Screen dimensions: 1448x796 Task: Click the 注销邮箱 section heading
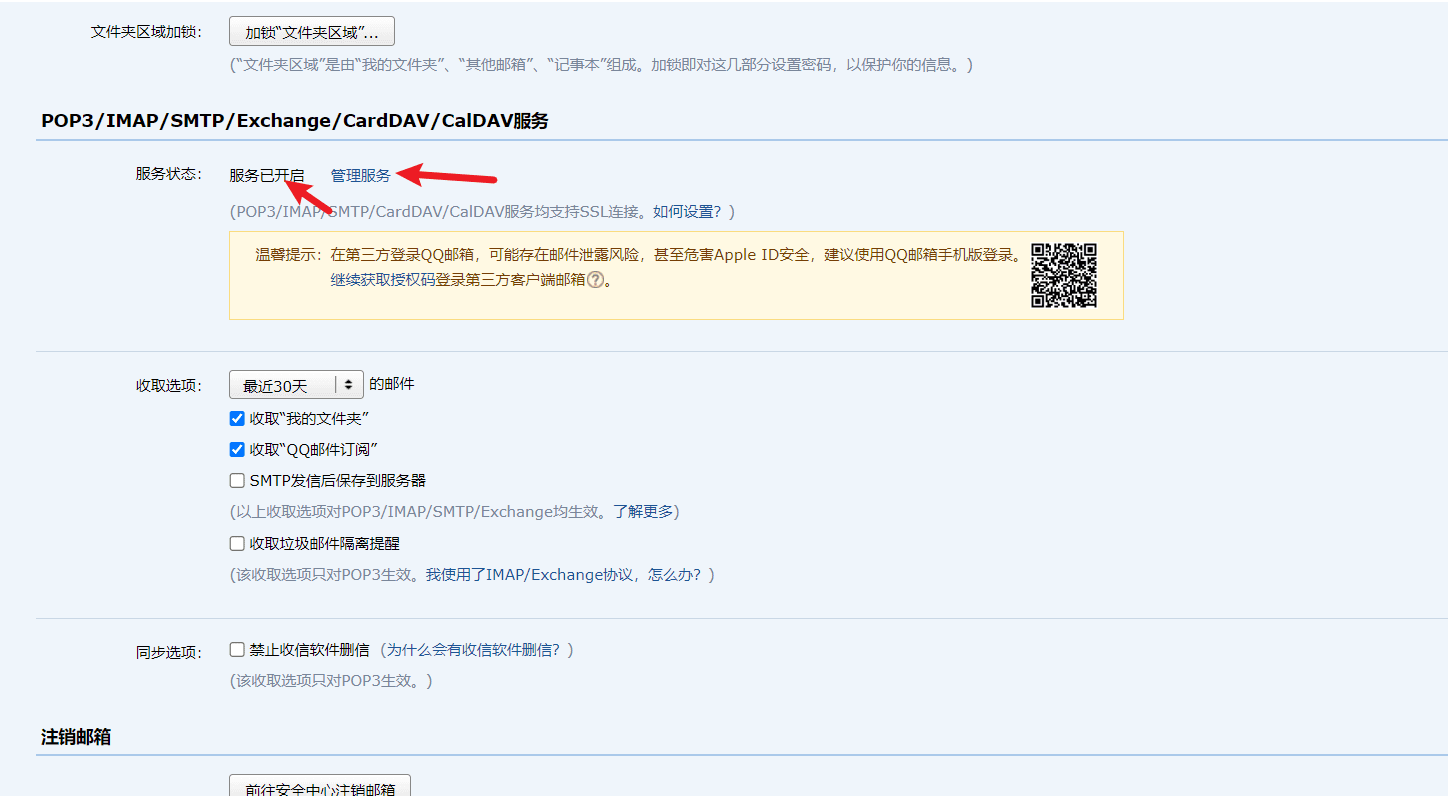click(x=76, y=737)
